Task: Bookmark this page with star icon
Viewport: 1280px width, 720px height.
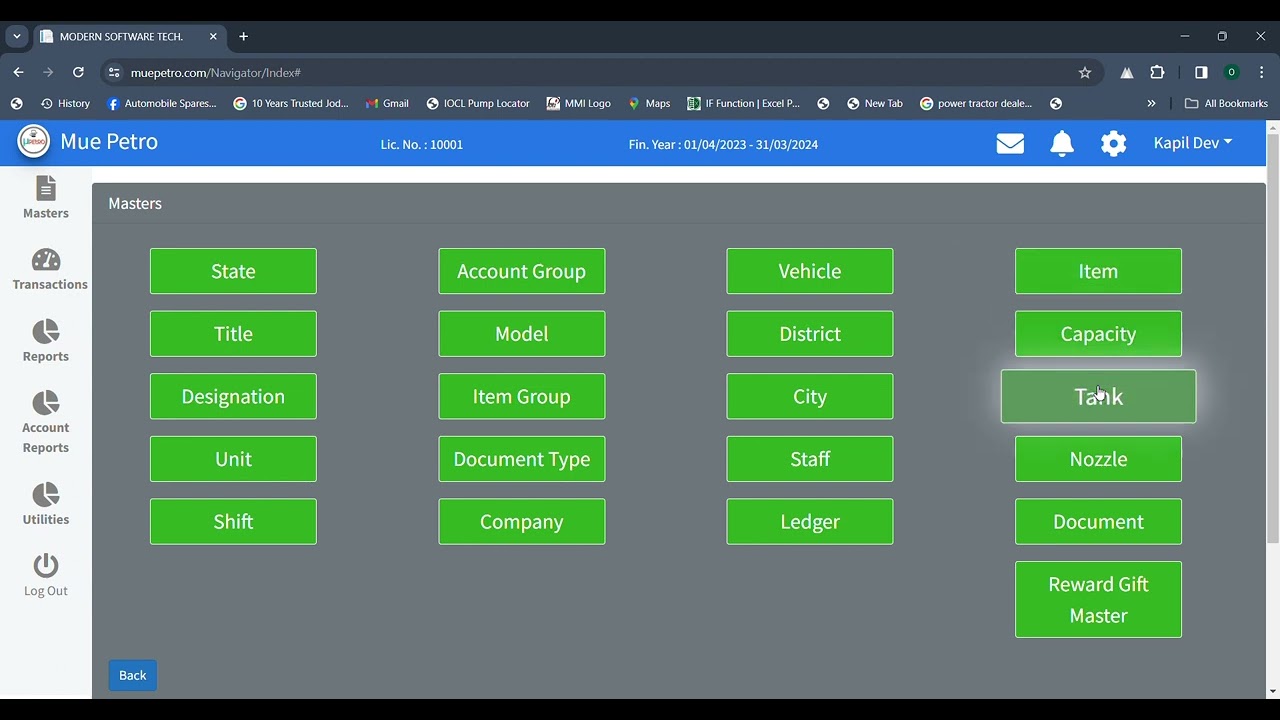Action: [x=1085, y=73]
